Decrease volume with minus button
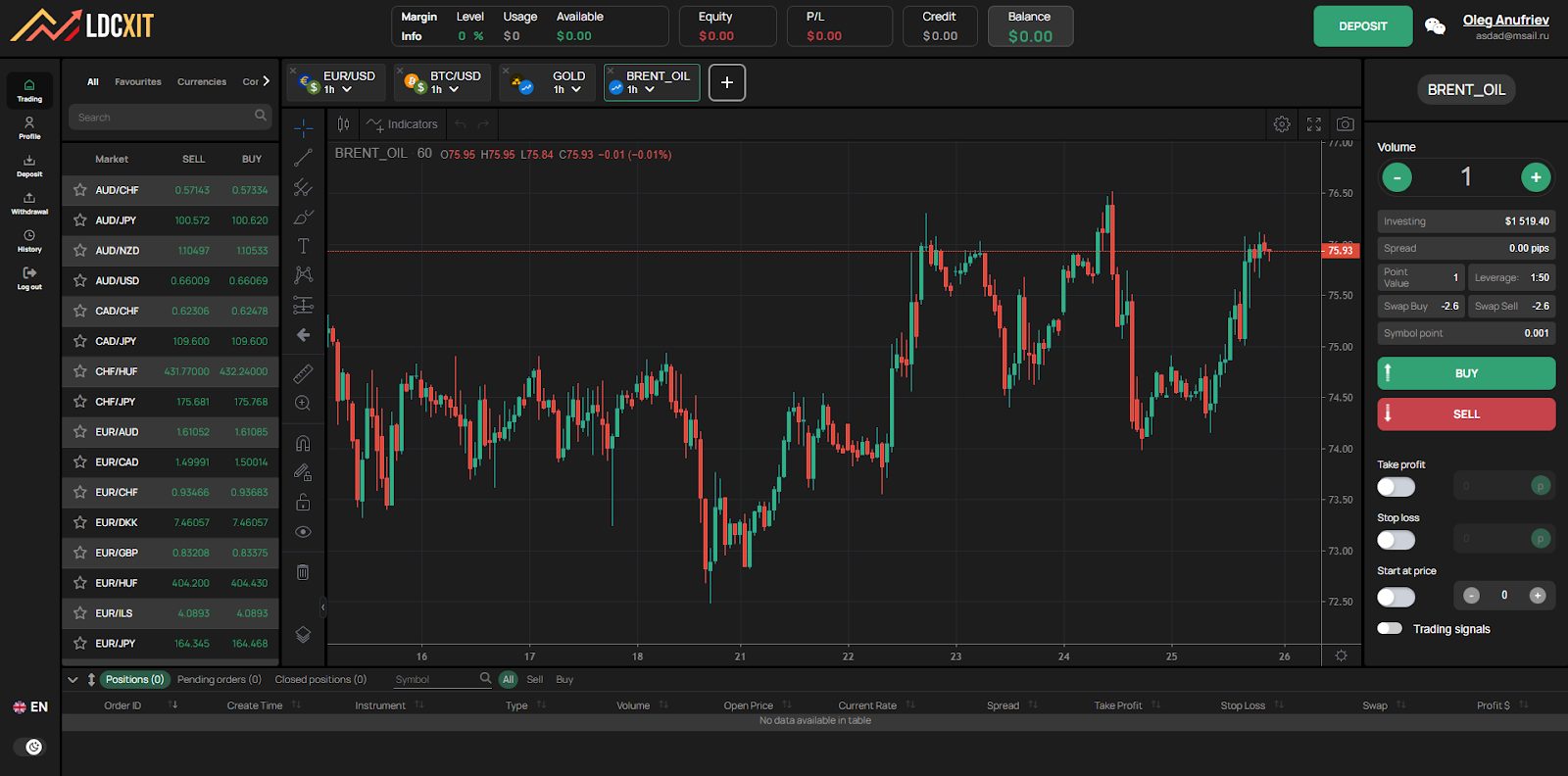1568x776 pixels. click(x=1396, y=177)
